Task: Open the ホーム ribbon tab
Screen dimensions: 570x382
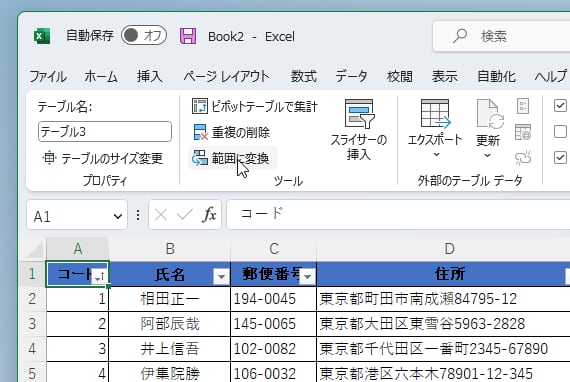Action: 101,77
